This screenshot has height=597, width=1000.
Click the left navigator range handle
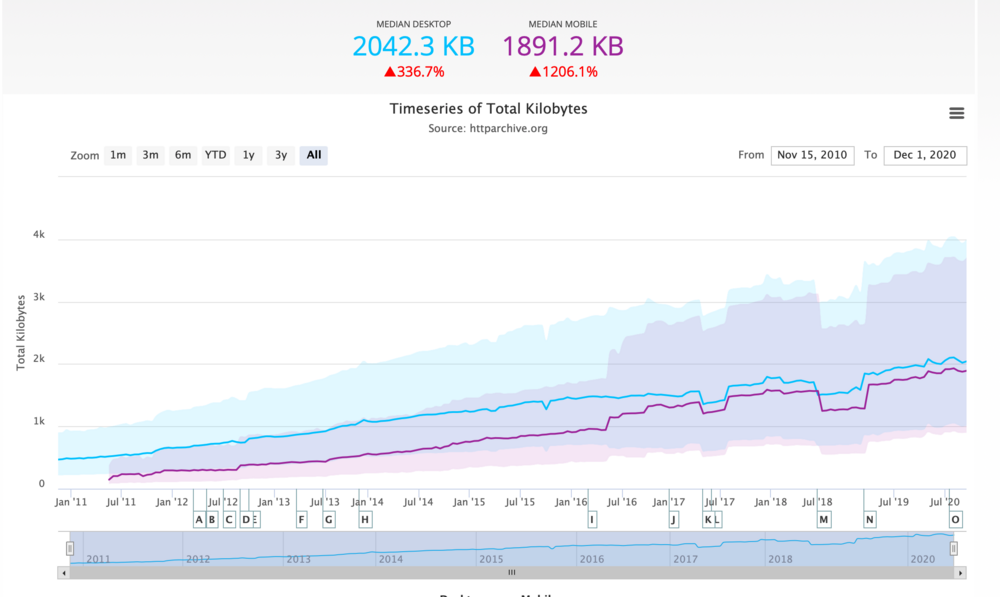click(70, 548)
